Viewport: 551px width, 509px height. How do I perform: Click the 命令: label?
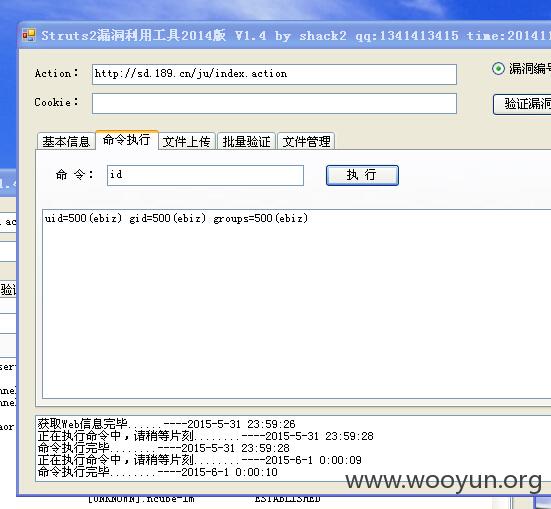(75, 174)
